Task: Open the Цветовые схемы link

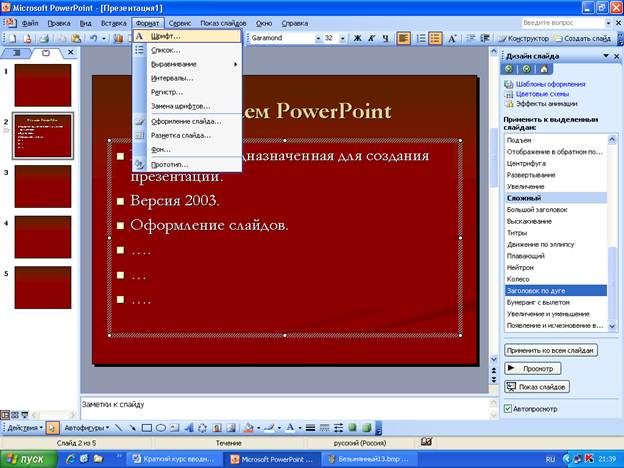Action: pyautogui.click(x=542, y=94)
